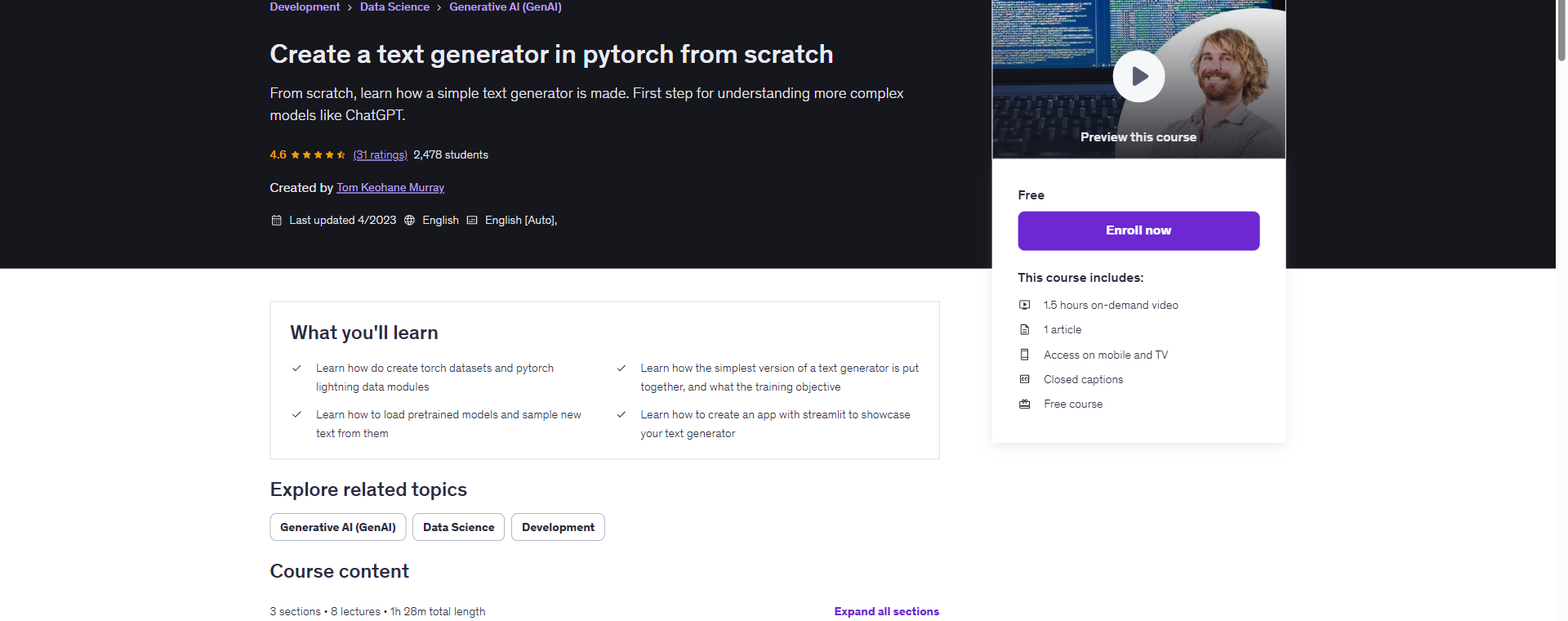Click the English [Auto] captions text

tap(520, 220)
